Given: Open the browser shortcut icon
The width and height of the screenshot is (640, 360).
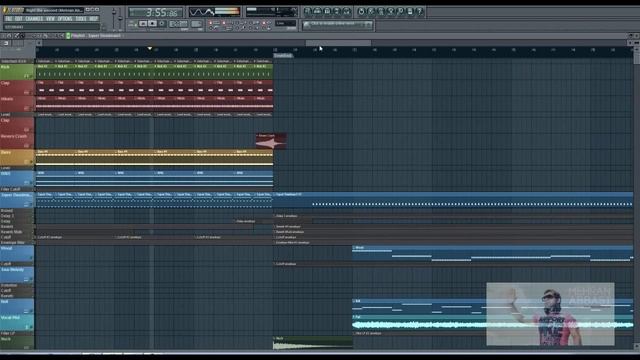Looking at the screenshot, I should tap(337, 11).
